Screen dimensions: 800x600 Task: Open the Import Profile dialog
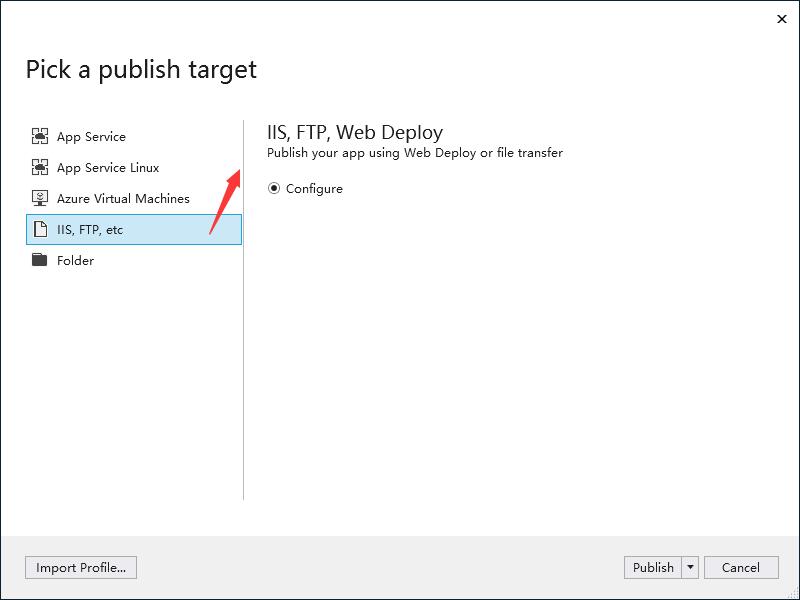point(81,567)
